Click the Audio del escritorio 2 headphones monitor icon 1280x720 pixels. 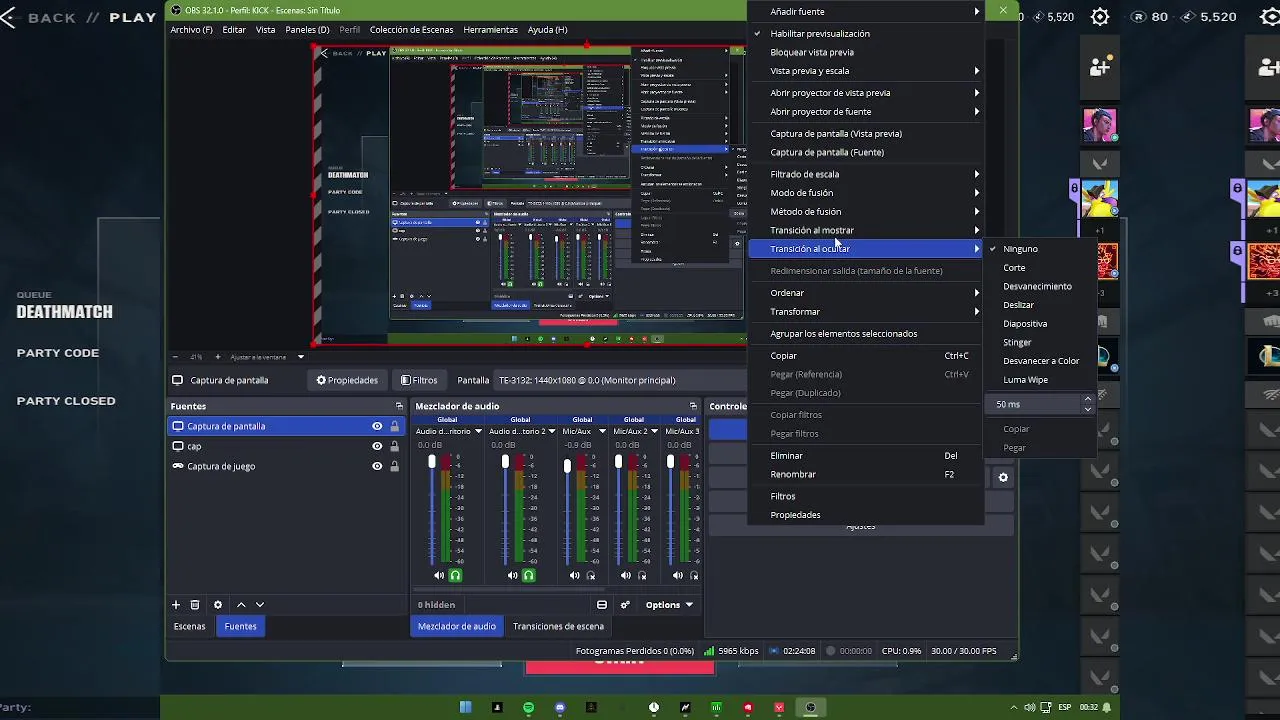pyautogui.click(x=529, y=575)
